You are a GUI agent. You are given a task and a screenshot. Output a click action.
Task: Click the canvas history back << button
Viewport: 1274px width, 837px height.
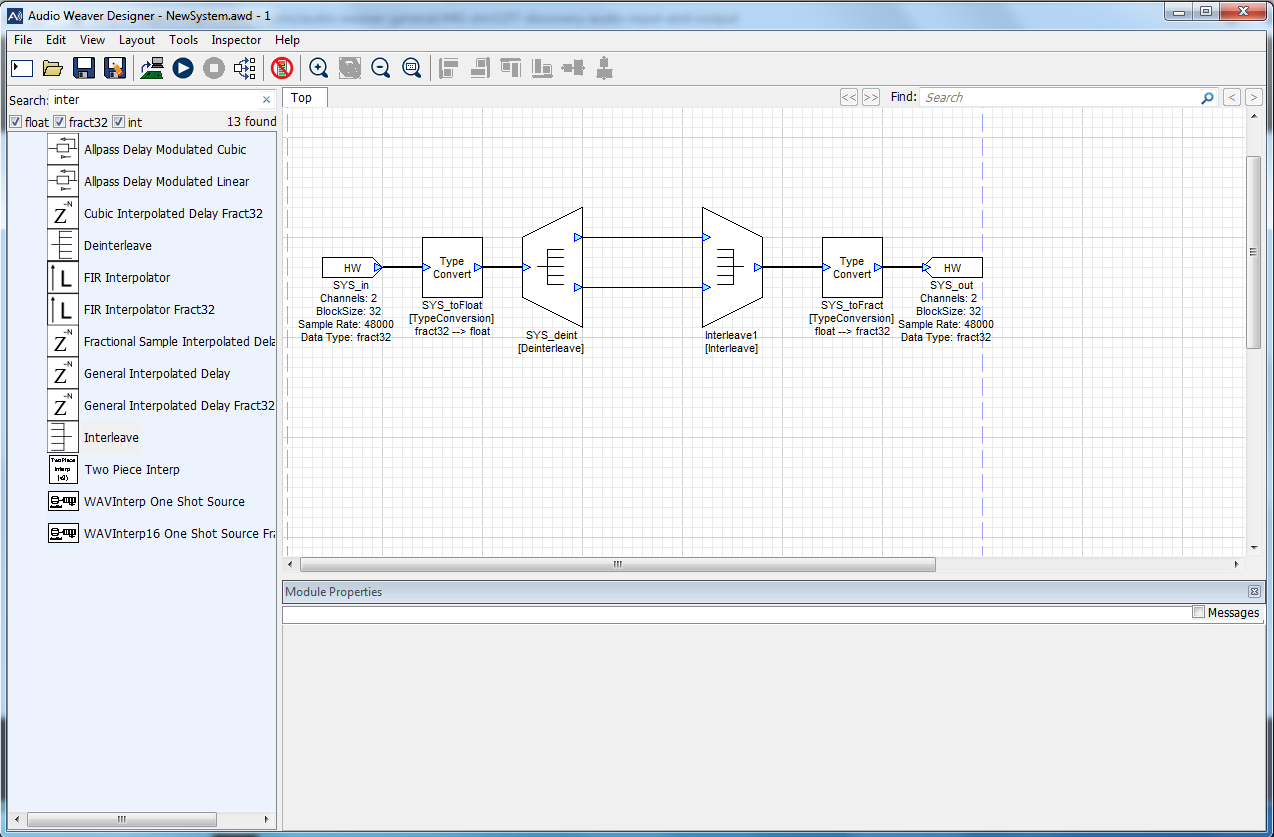click(x=849, y=97)
